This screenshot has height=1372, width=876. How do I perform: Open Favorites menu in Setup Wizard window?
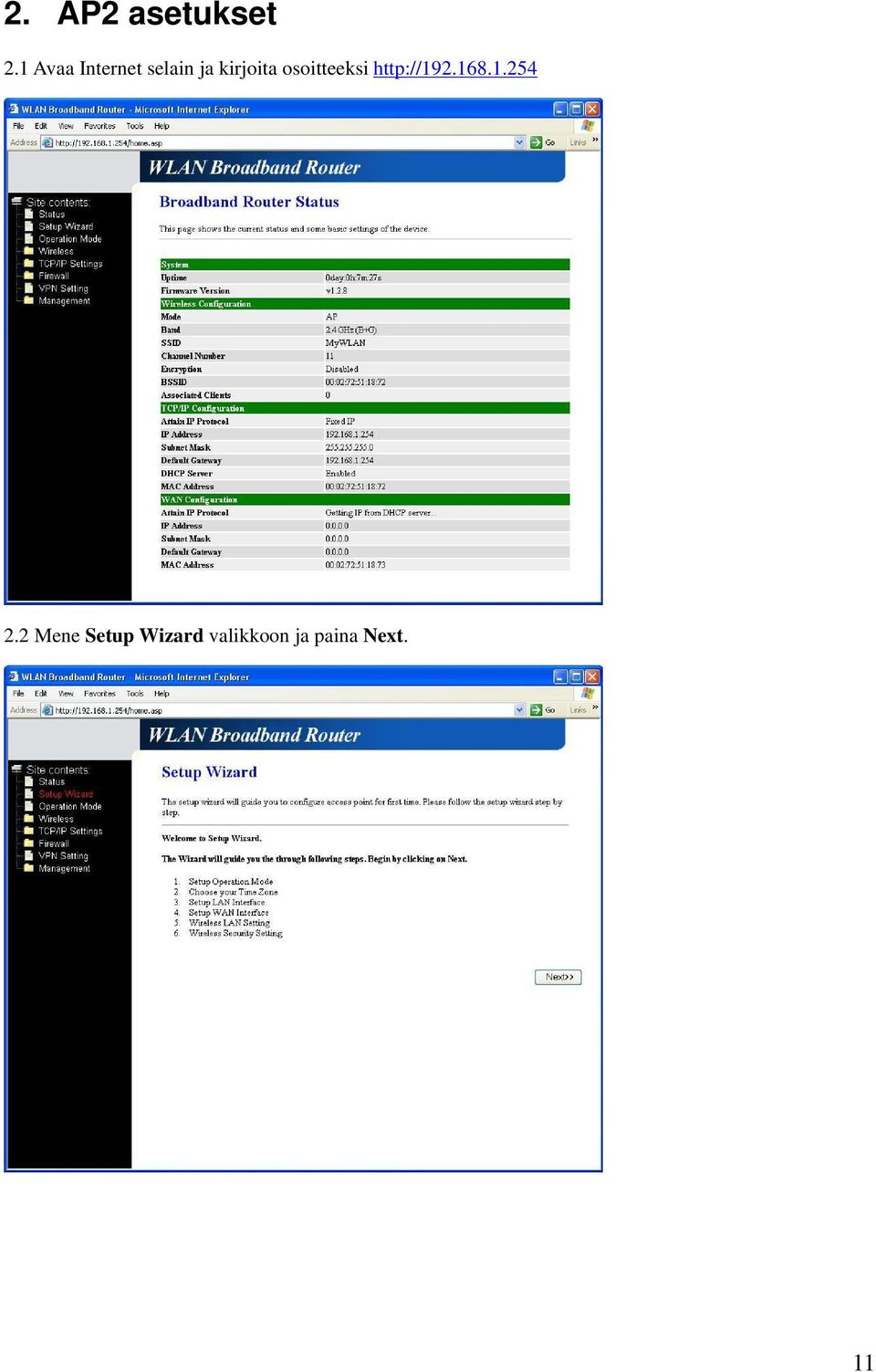[99, 694]
